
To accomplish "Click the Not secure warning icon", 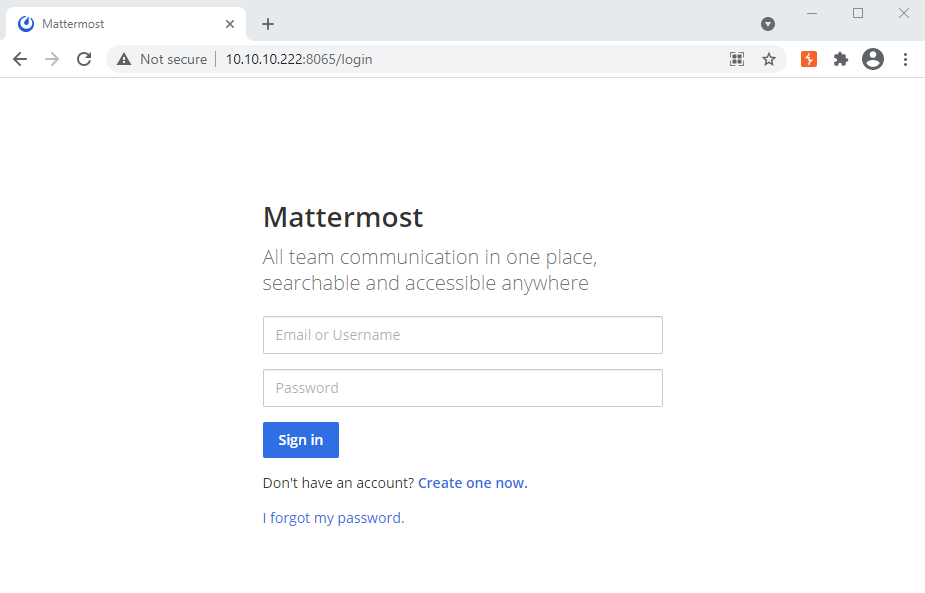I will [x=124, y=60].
